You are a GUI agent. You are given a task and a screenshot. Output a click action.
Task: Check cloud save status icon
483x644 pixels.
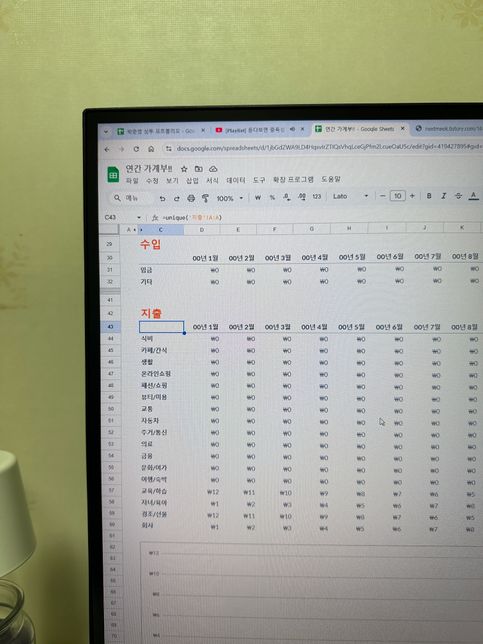click(x=213, y=169)
